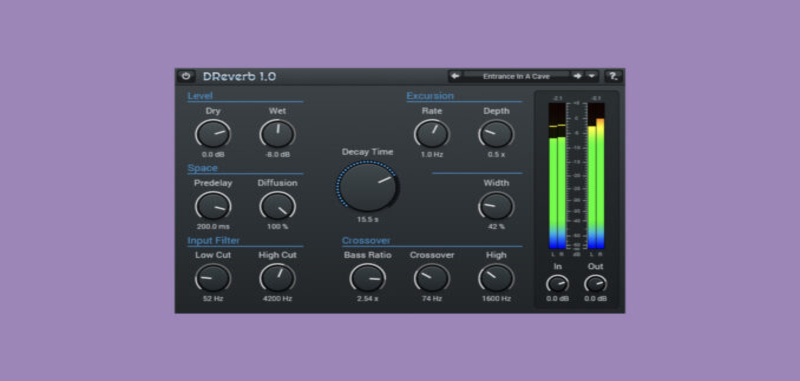
Task: Click the -8.0 dB value under Wet
Action: (278, 155)
